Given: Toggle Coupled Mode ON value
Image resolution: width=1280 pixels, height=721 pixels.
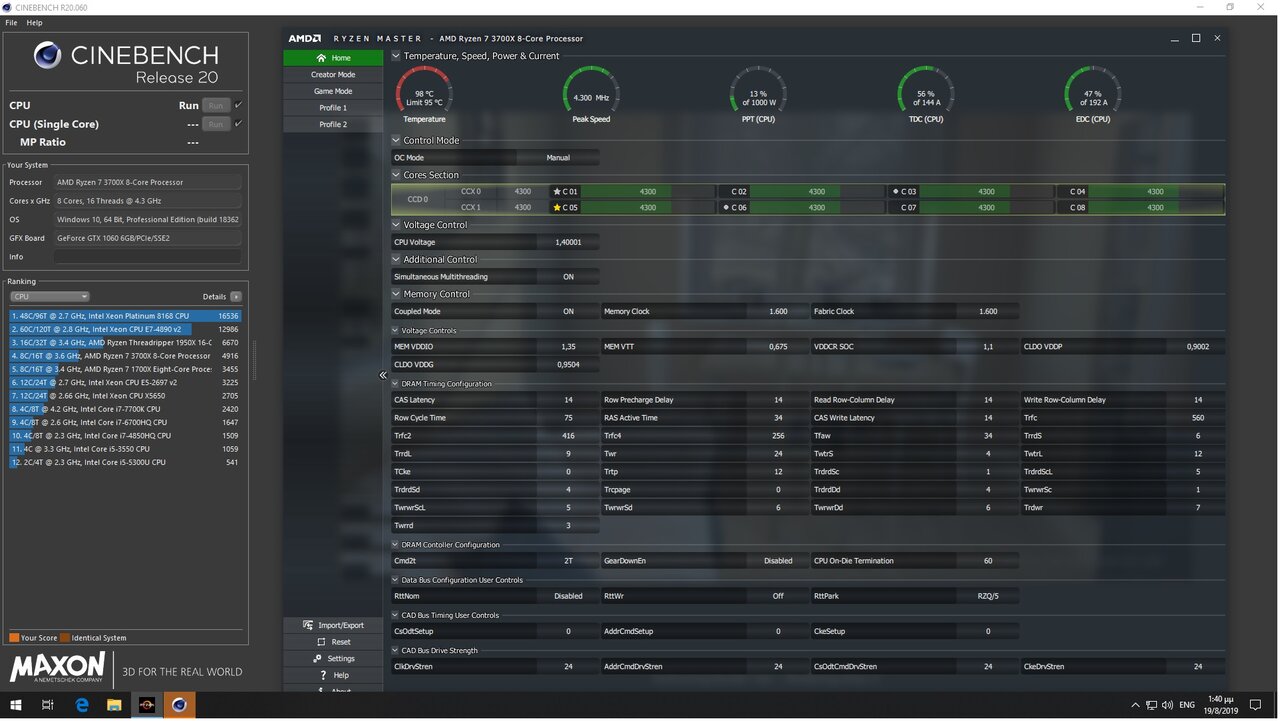Looking at the screenshot, I should 568,311.
